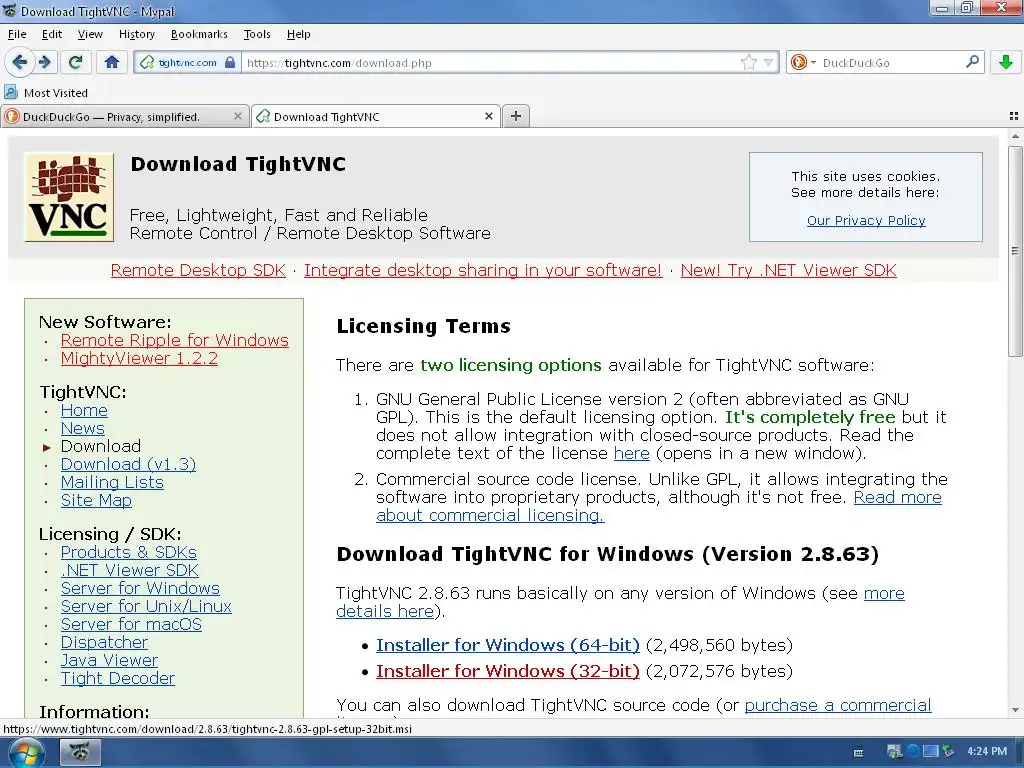Close the DuckDuckGo tab
Screen dimensions: 1024x768
pos(238,116)
